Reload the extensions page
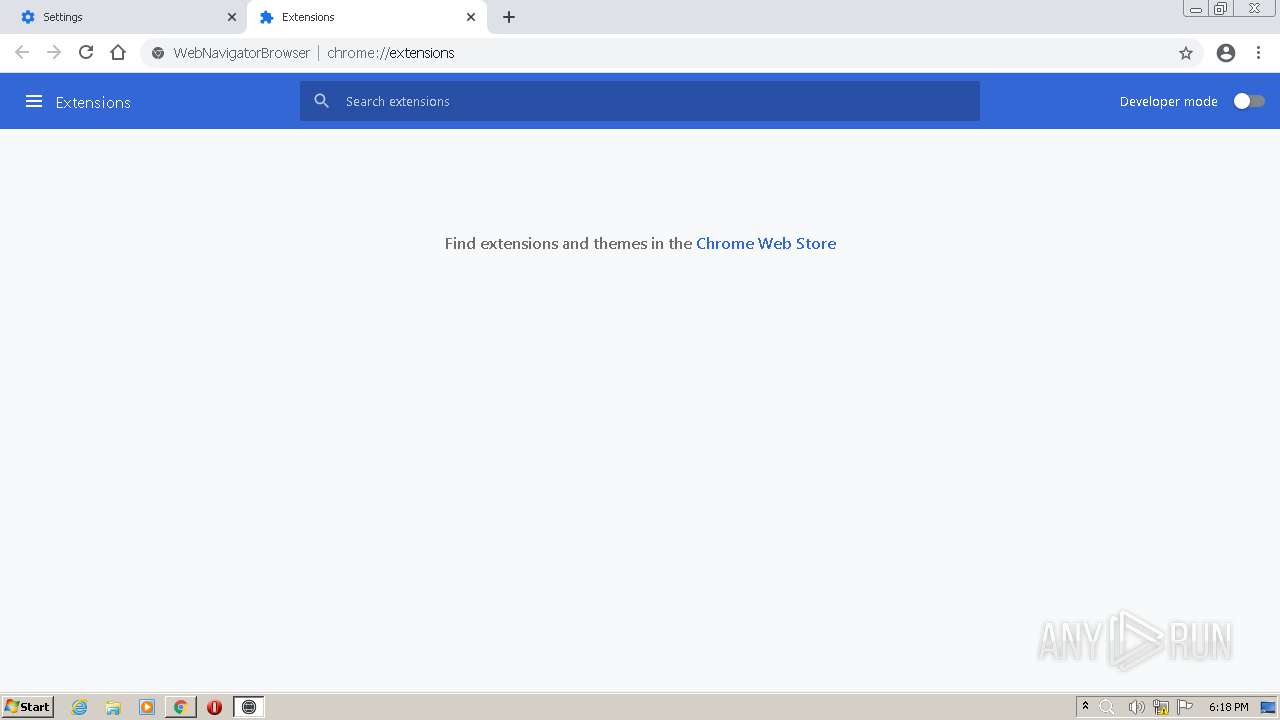This screenshot has width=1280, height=720. tap(86, 53)
